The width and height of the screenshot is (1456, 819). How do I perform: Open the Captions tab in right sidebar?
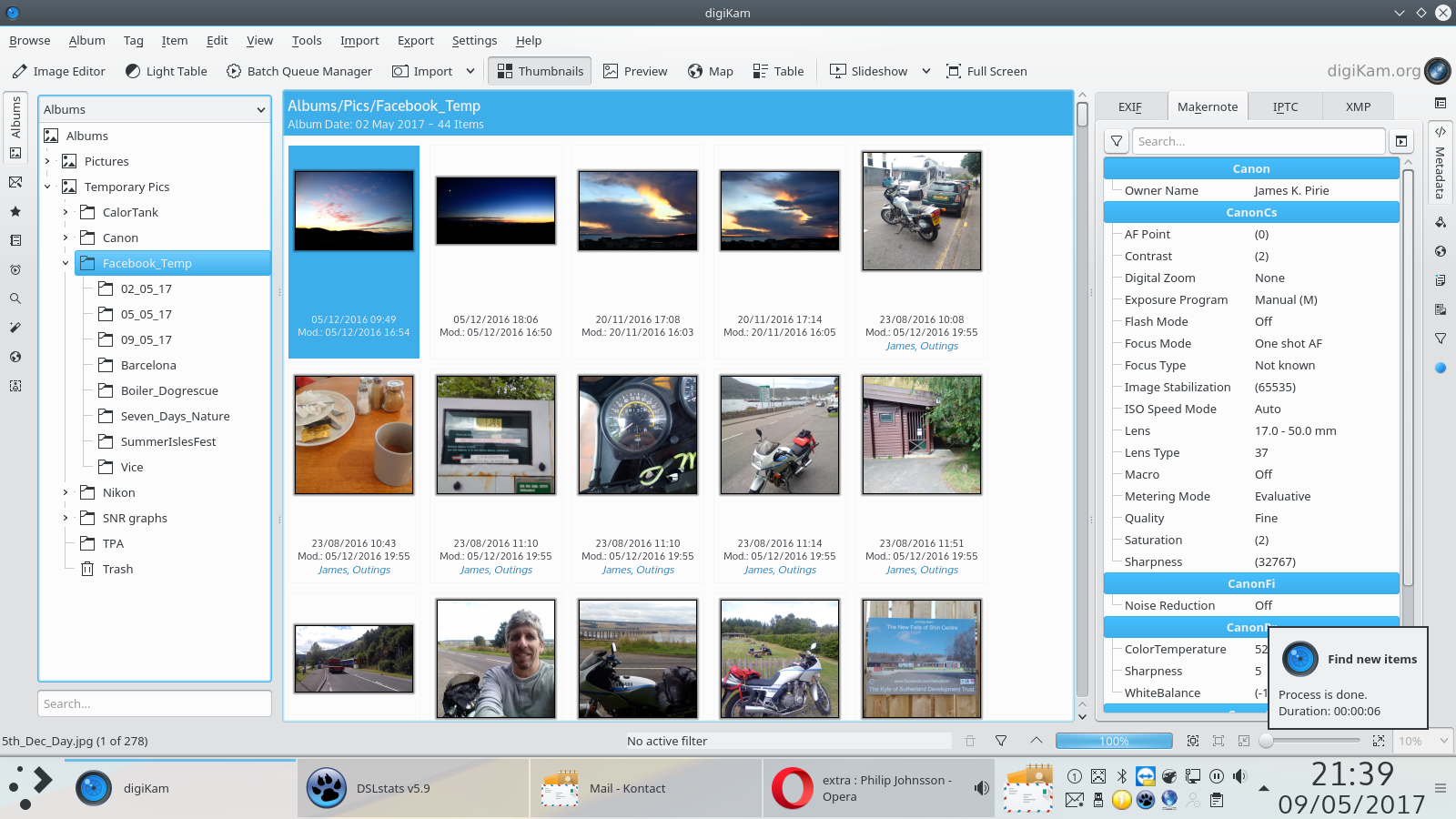pos(1441,280)
